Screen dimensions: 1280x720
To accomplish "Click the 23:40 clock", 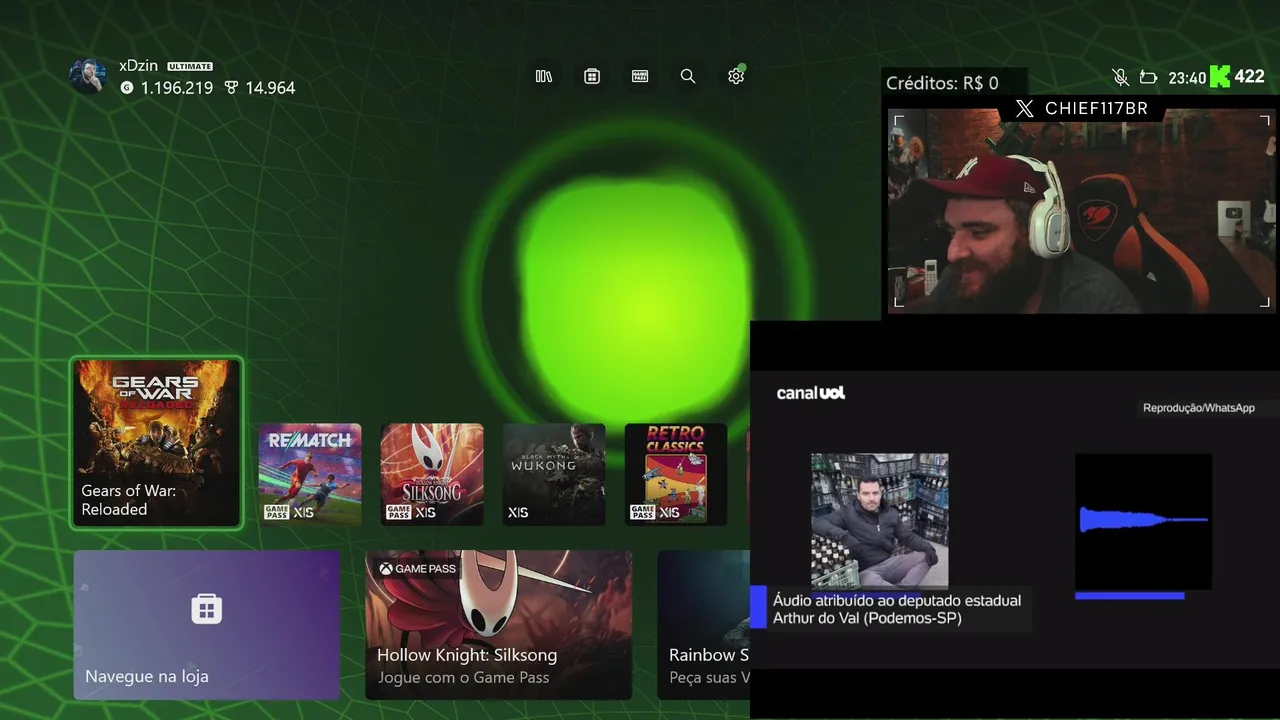I will pos(1187,78).
